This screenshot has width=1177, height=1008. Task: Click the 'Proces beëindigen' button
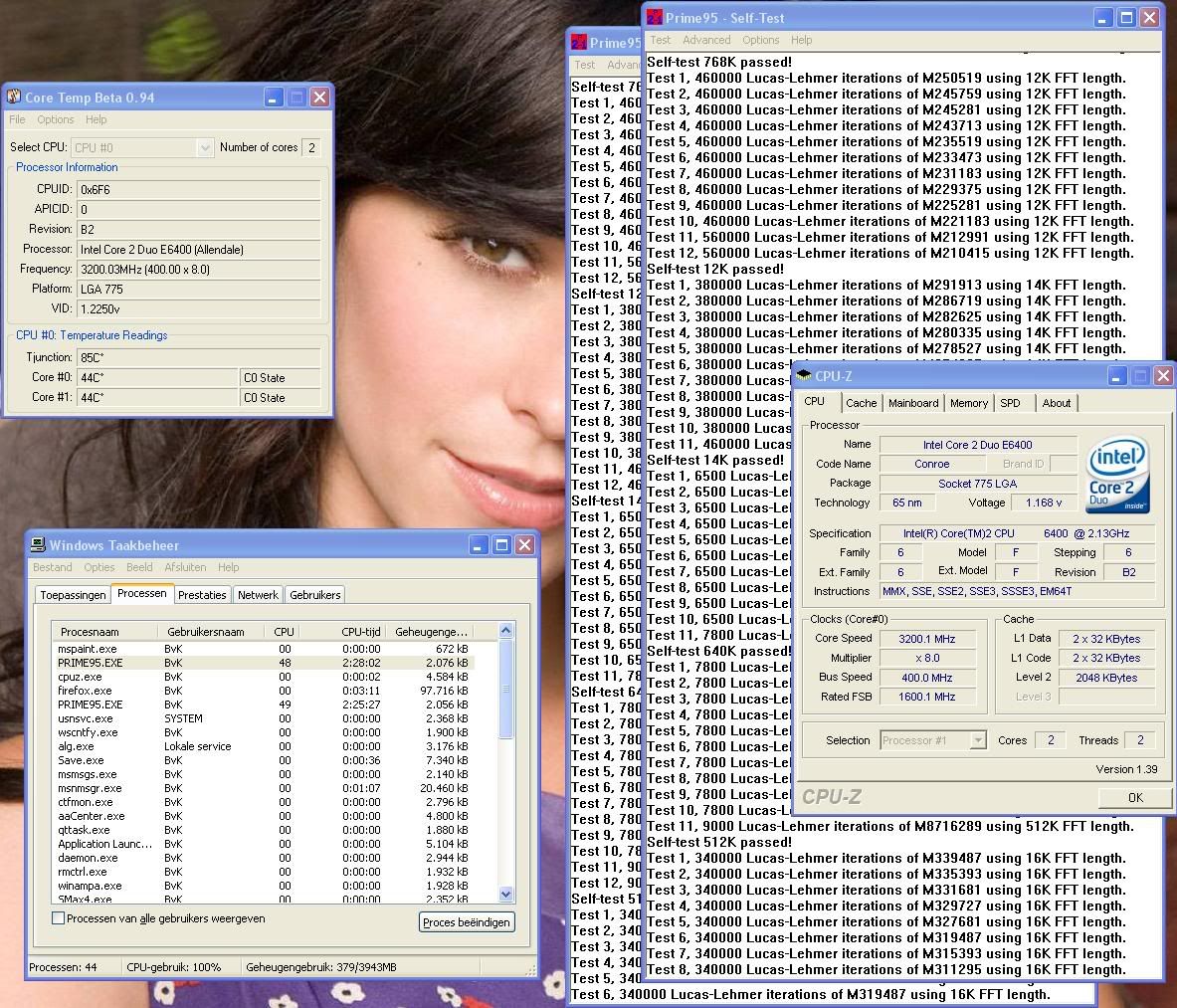[x=467, y=922]
